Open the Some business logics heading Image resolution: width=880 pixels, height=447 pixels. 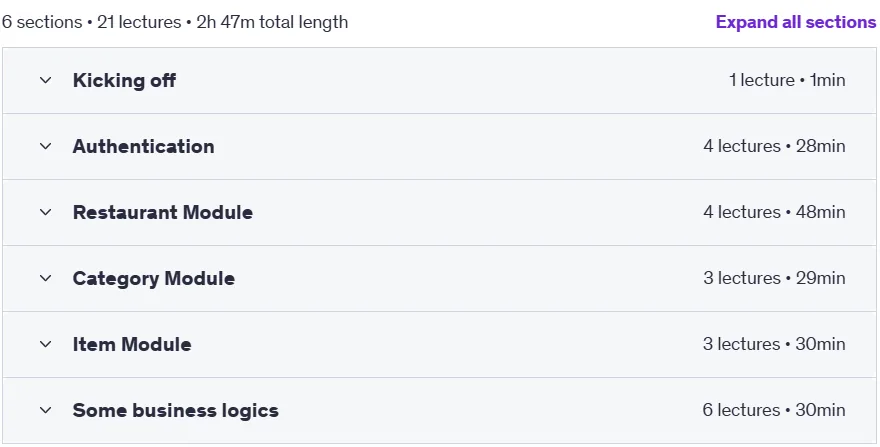176,410
